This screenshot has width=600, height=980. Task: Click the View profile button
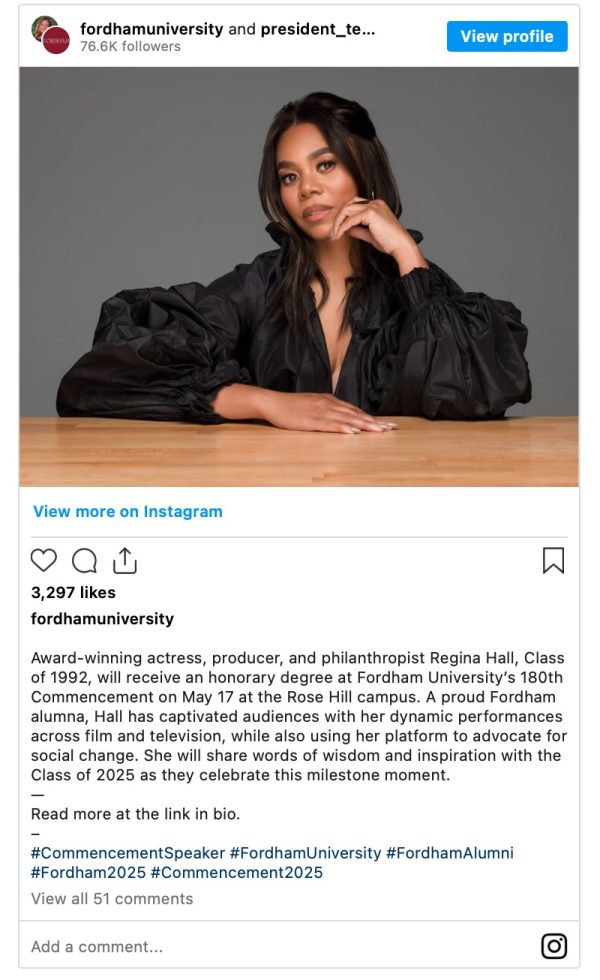tap(507, 36)
